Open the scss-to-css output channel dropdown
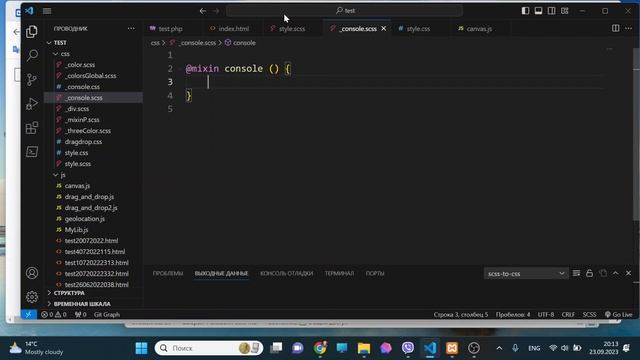The height and width of the screenshot is (360, 640). pyautogui.click(x=526, y=273)
